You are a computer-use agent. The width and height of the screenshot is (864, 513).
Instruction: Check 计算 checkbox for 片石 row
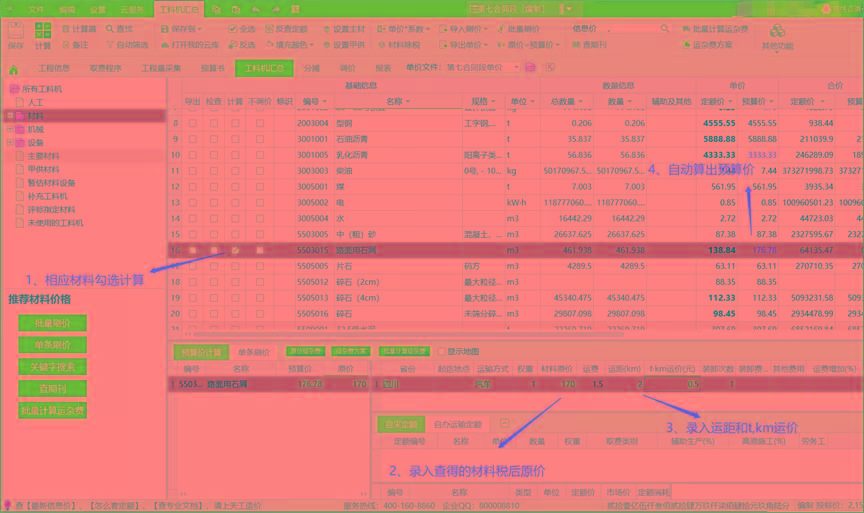click(235, 266)
